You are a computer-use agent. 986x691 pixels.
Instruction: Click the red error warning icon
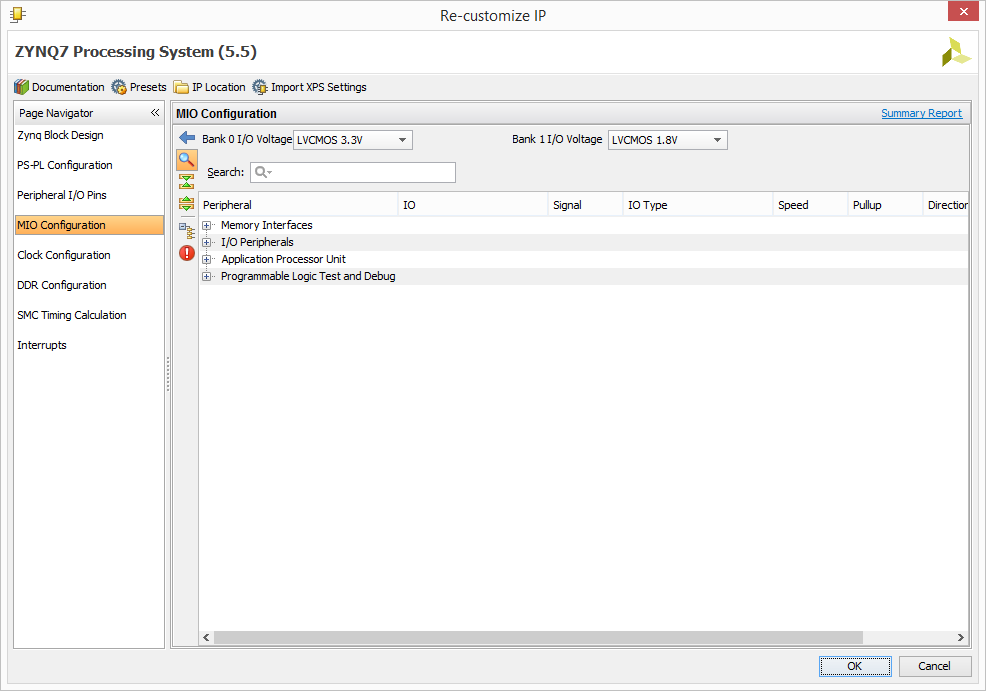click(187, 253)
